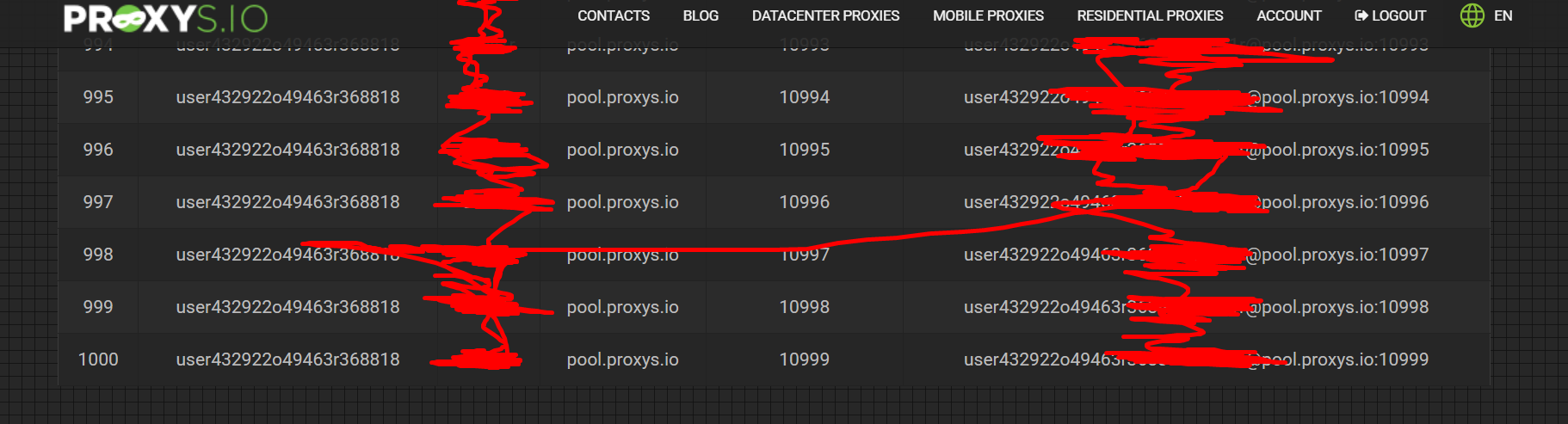Click full proxy string ending :10994
The height and width of the screenshot is (424, 1568).
1196,97
